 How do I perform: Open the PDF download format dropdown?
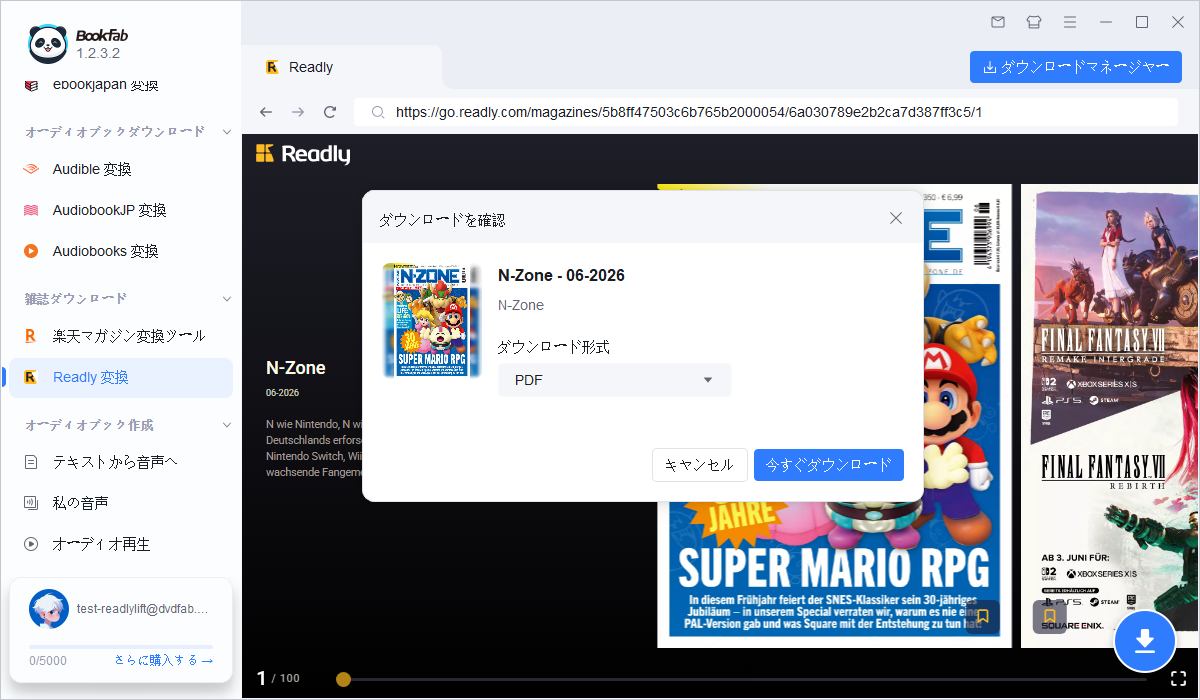615,380
